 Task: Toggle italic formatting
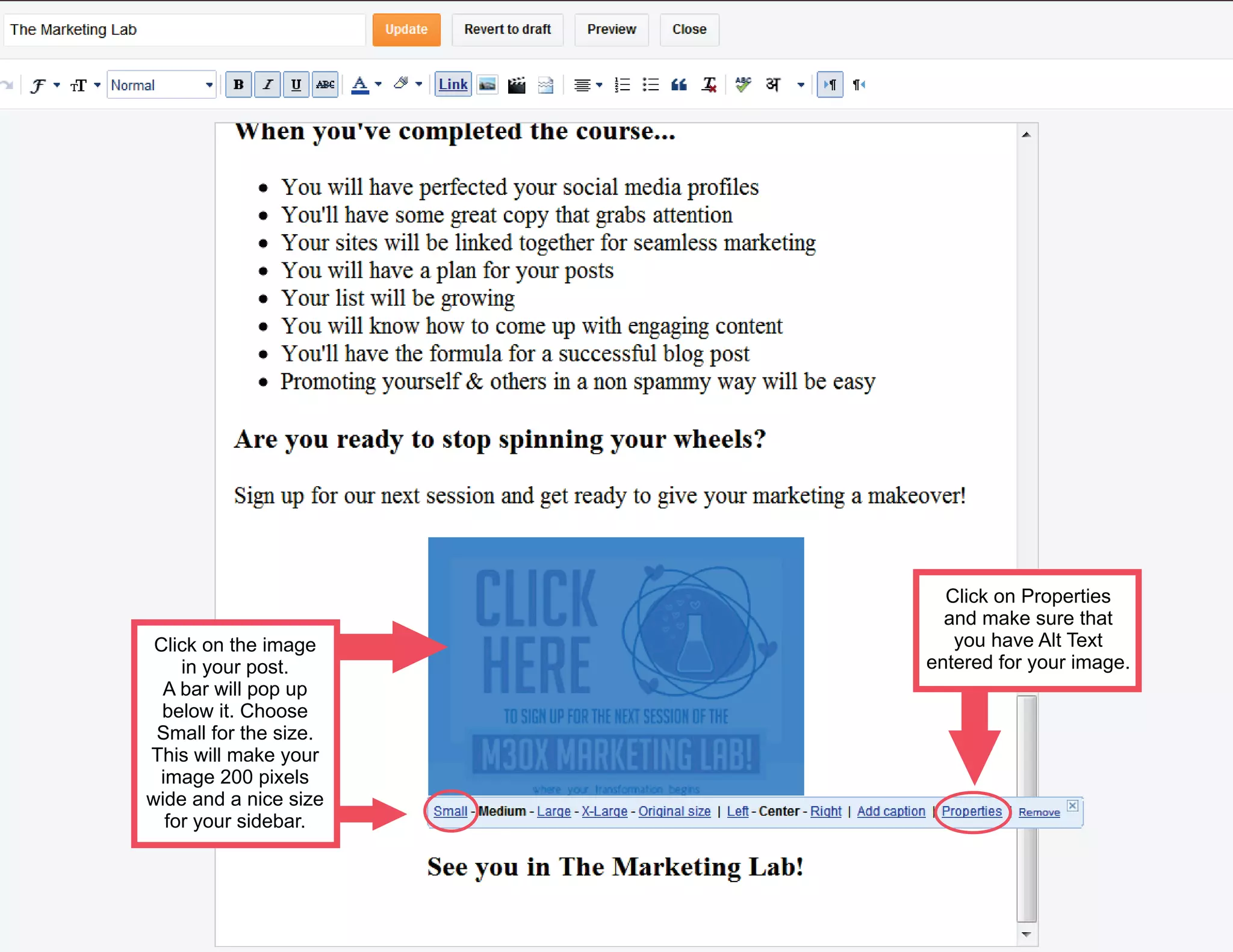click(267, 85)
